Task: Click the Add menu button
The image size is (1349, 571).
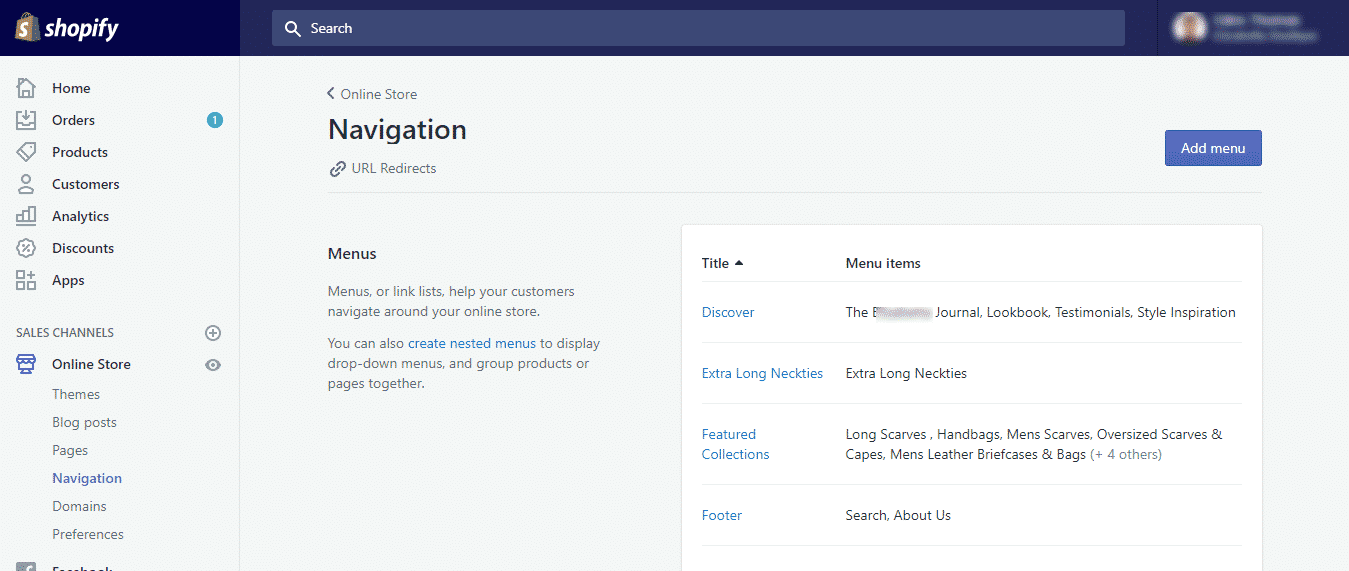Action: coord(1212,148)
